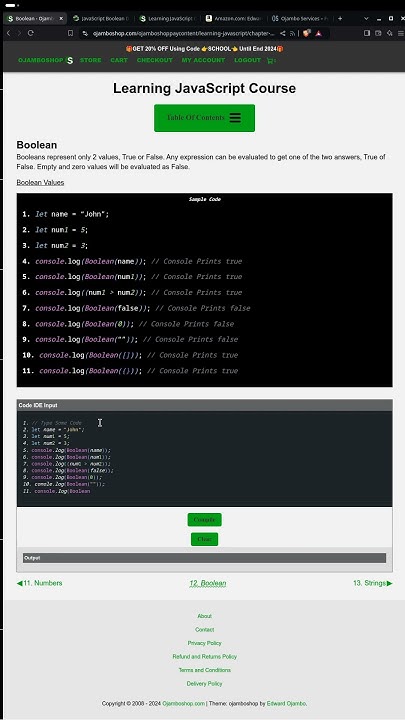This screenshot has width=405, height=720.
Task: Open the CART menu item
Action: (x=119, y=60)
